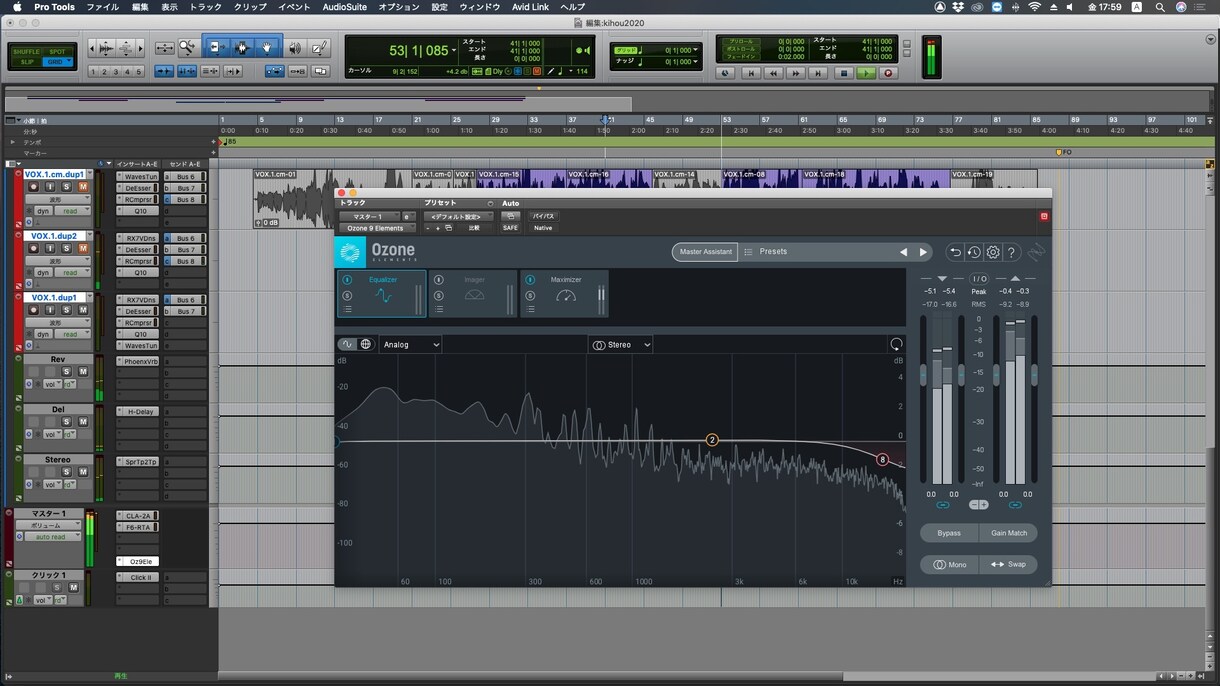Open the Analog EQ mode dropdown
Screen dimensions: 1220x686
pyautogui.click(x=410, y=344)
